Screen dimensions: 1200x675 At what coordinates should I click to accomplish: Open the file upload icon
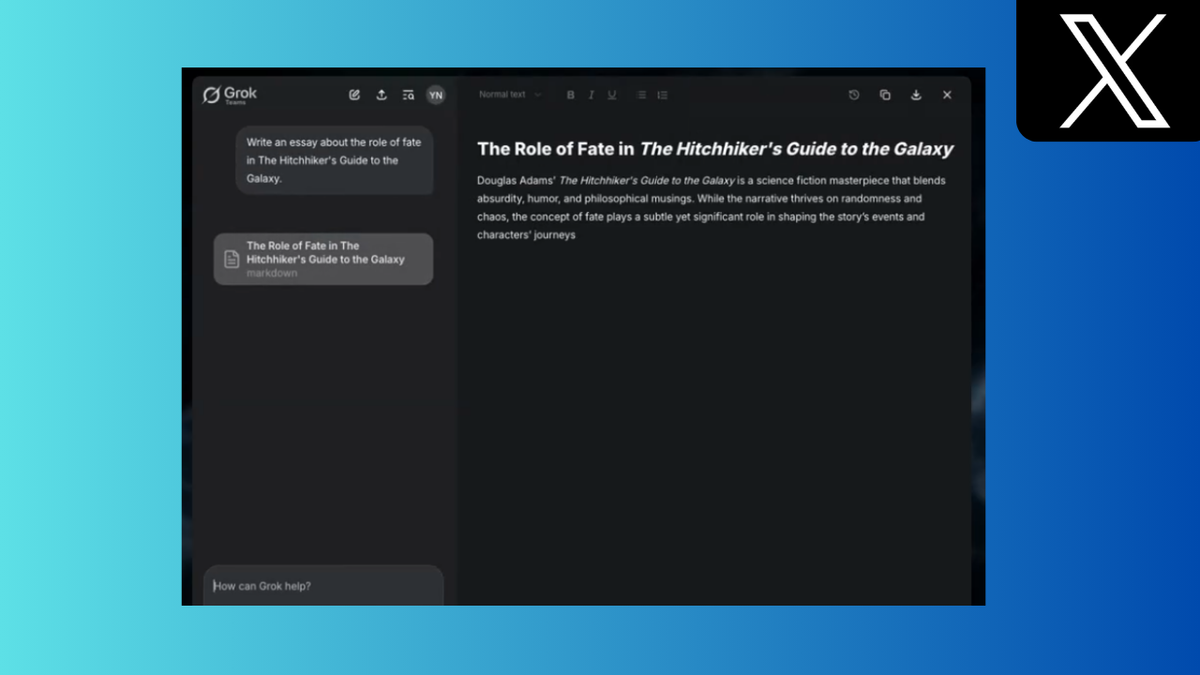pyautogui.click(x=381, y=94)
